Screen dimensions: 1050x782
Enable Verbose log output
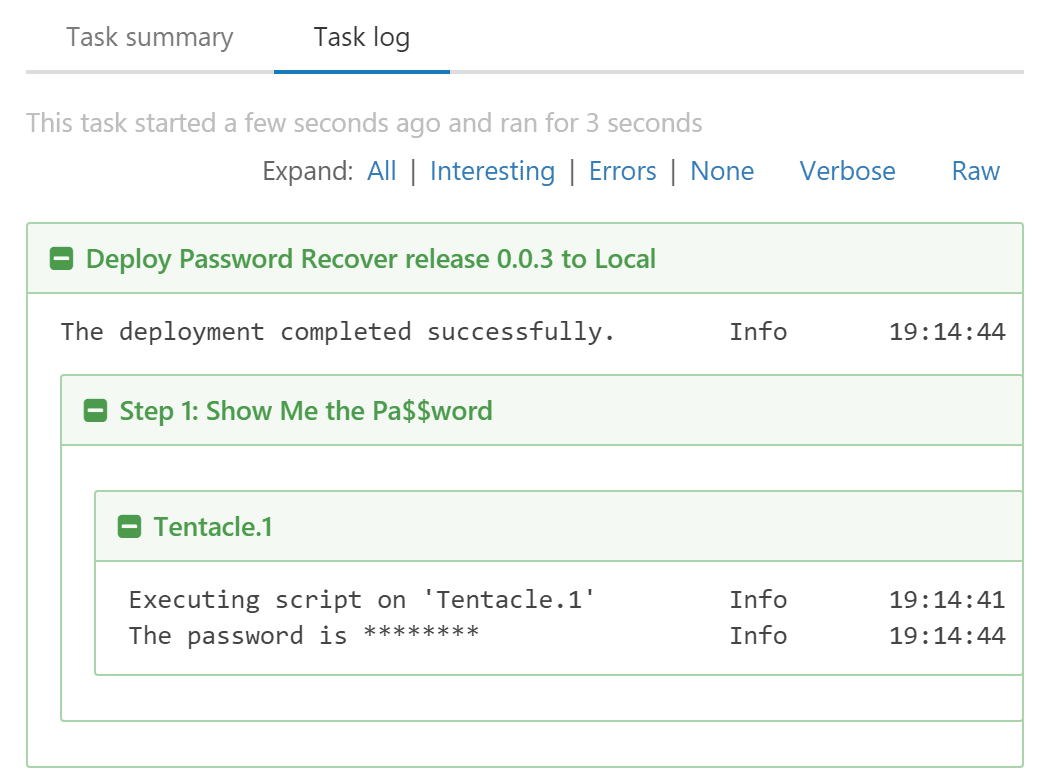[847, 171]
